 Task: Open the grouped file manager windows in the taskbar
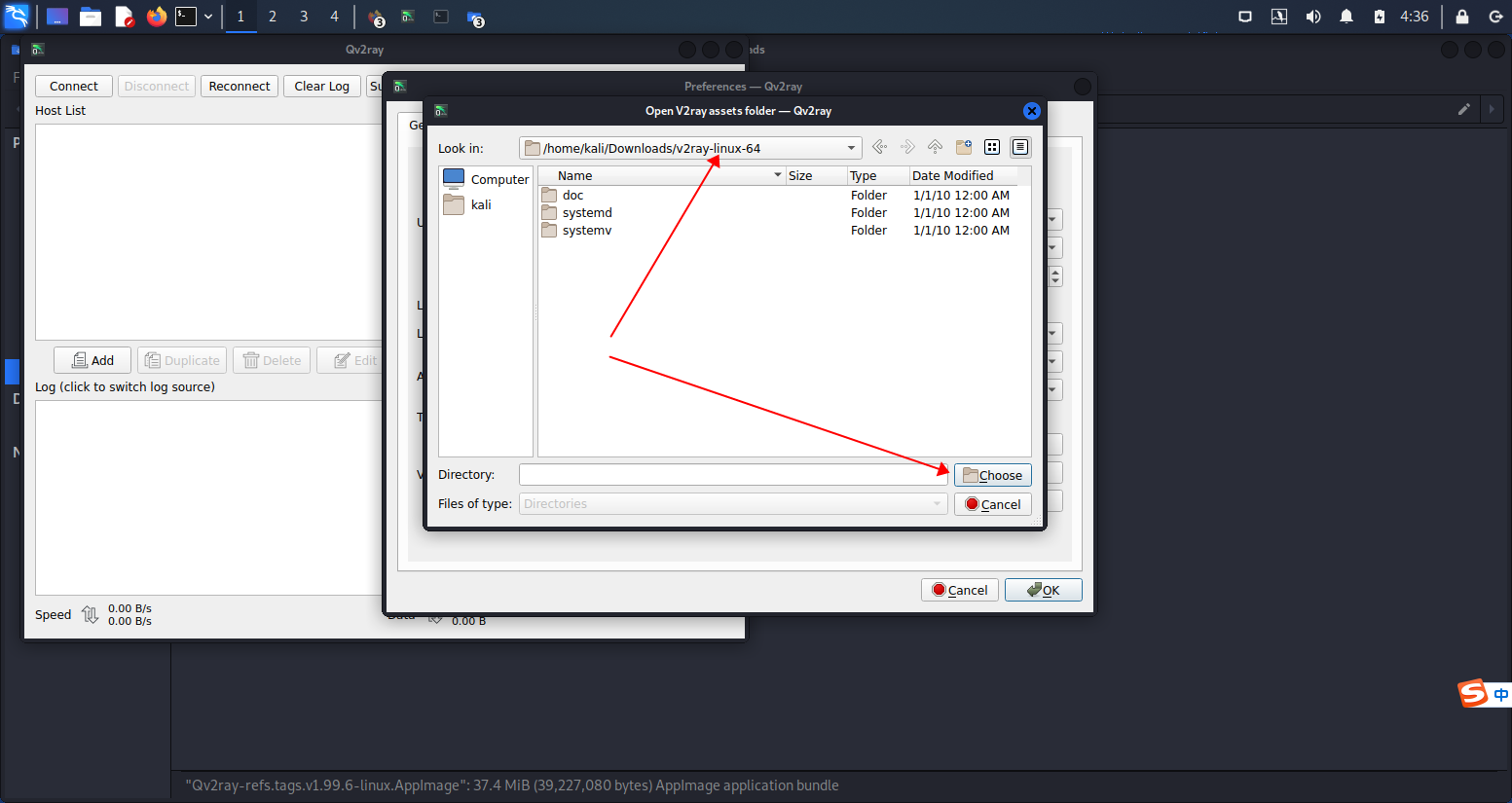[x=475, y=18]
